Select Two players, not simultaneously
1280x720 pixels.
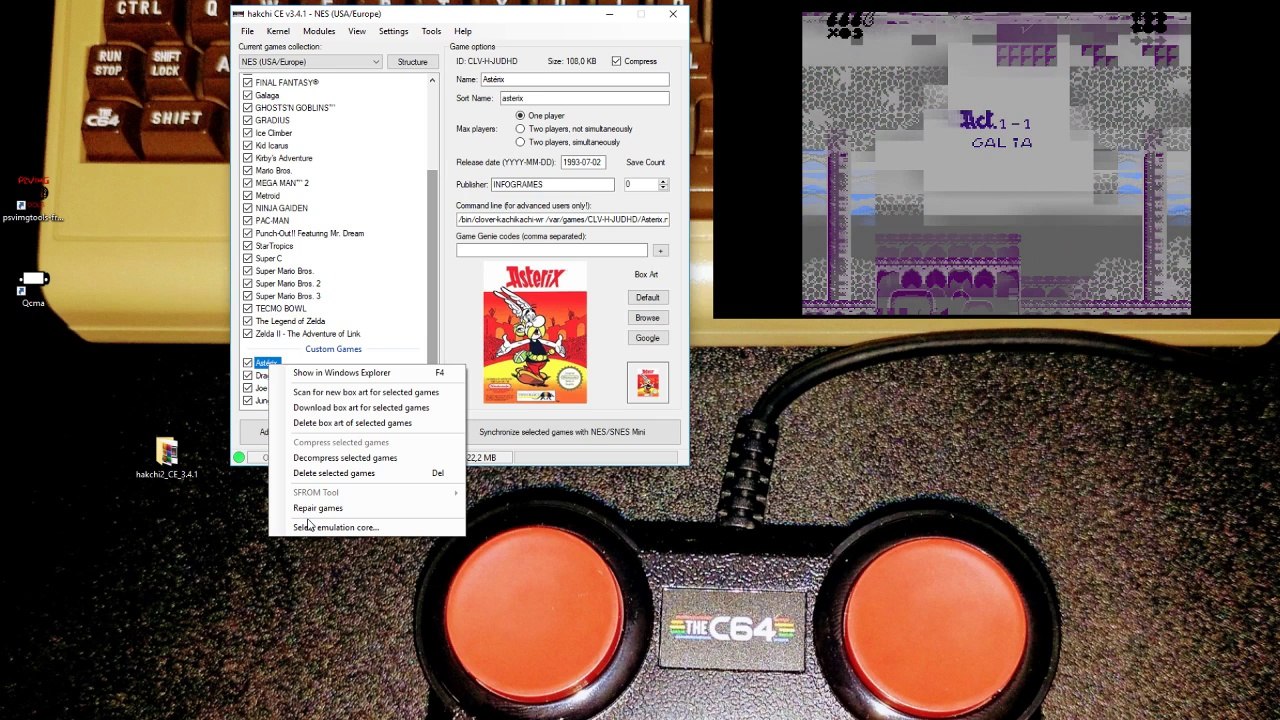click(x=520, y=129)
